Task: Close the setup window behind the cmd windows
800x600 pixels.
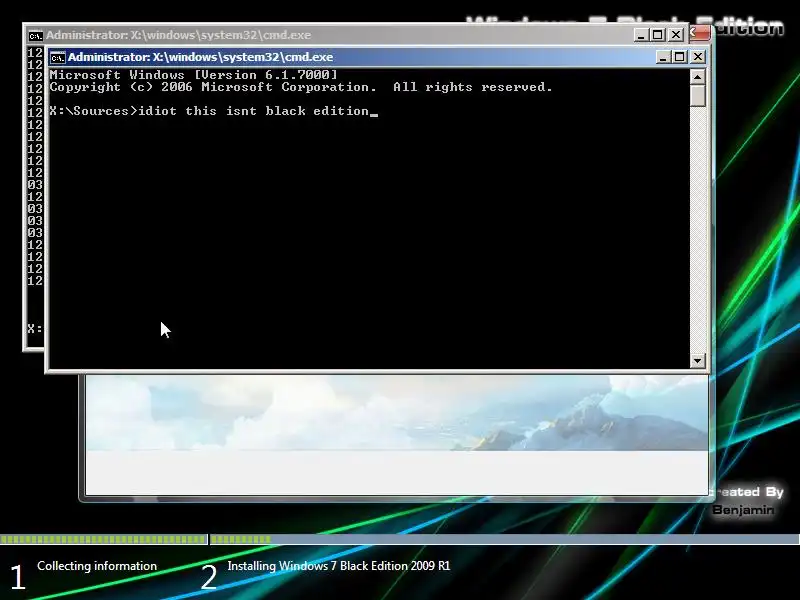Action: point(702,33)
